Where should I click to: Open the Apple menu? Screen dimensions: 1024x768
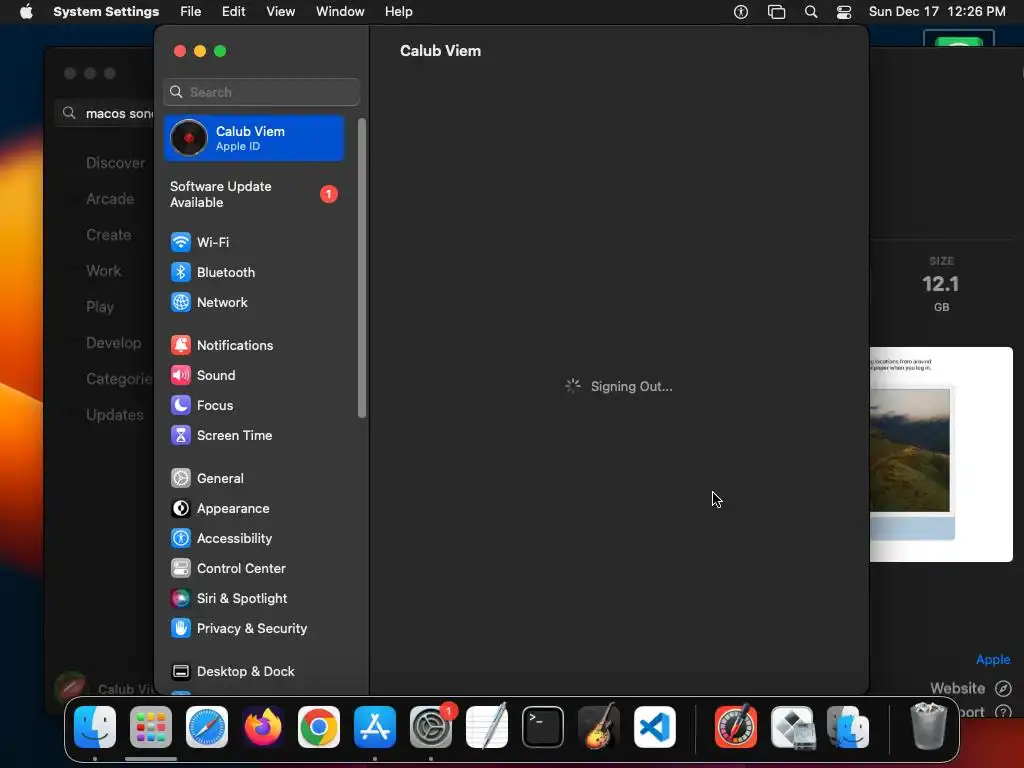point(25,12)
